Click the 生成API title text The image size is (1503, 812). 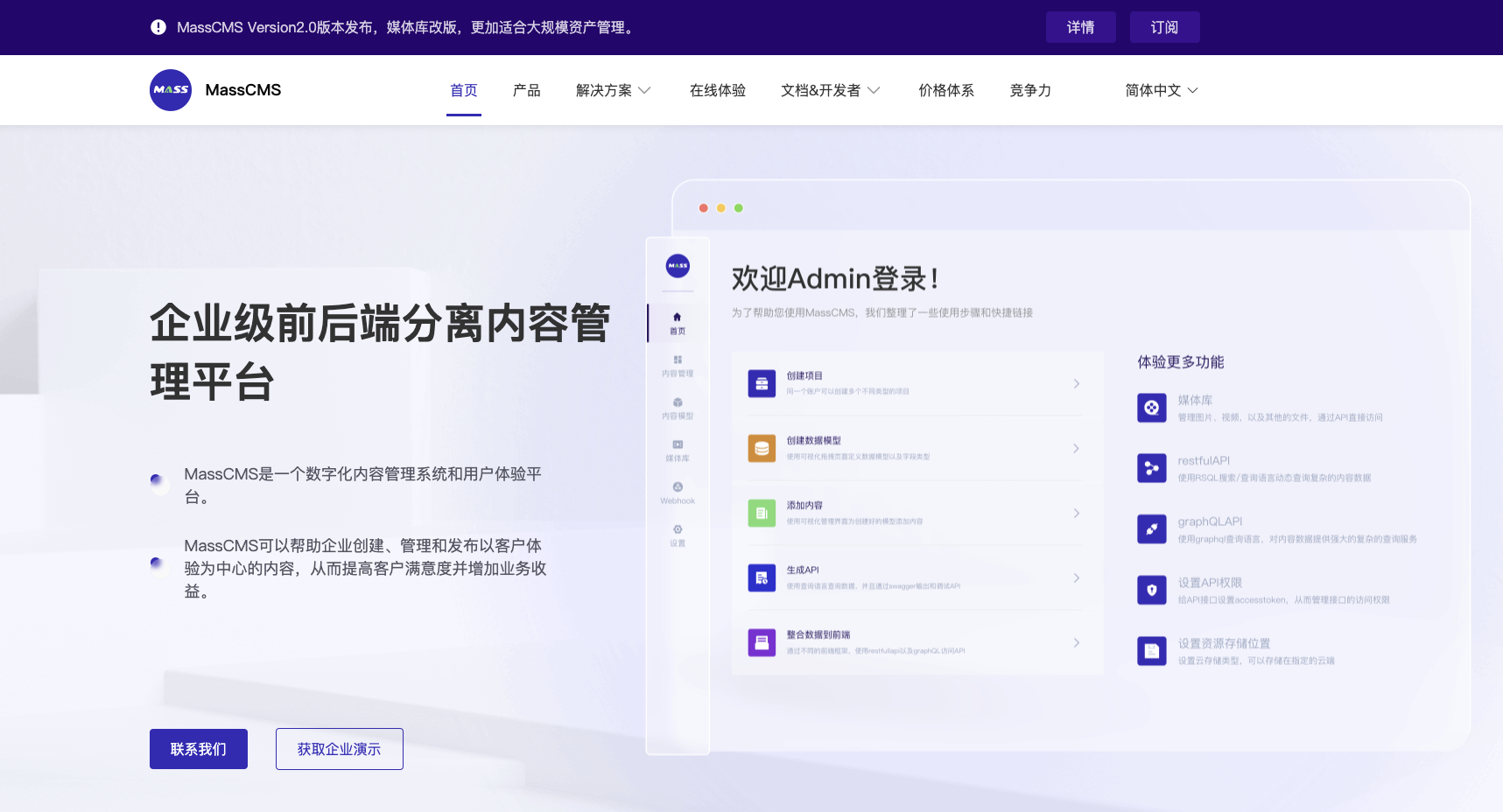(x=803, y=570)
